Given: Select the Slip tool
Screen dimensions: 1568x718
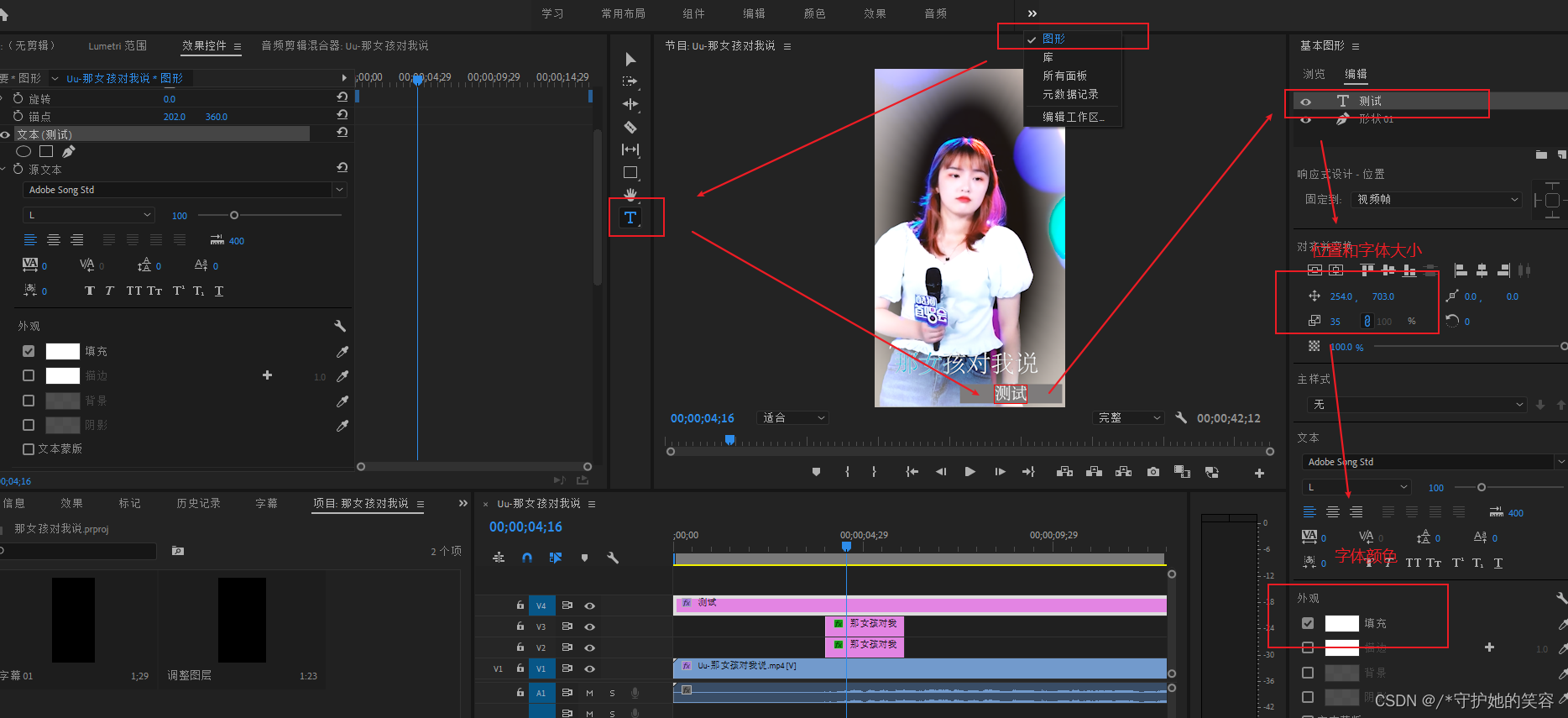Looking at the screenshot, I should (x=630, y=149).
